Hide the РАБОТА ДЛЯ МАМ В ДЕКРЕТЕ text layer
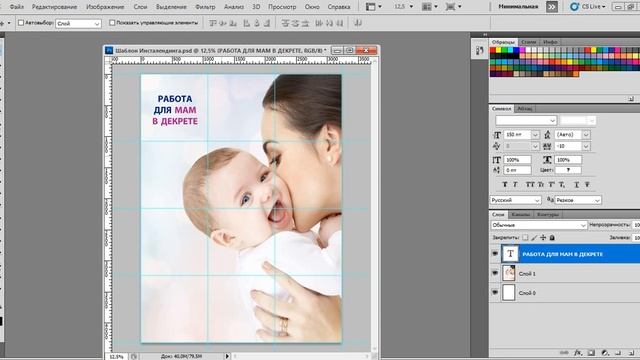This screenshot has height=360, width=640. [495, 254]
